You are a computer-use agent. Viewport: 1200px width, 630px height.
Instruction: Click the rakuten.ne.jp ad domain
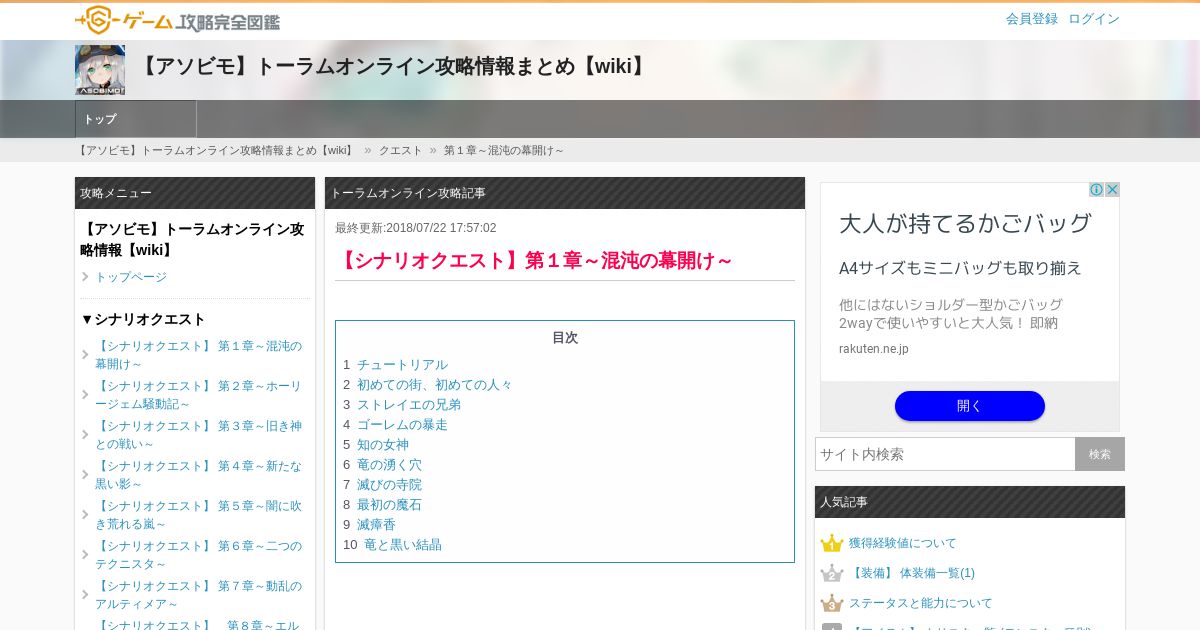coord(874,349)
